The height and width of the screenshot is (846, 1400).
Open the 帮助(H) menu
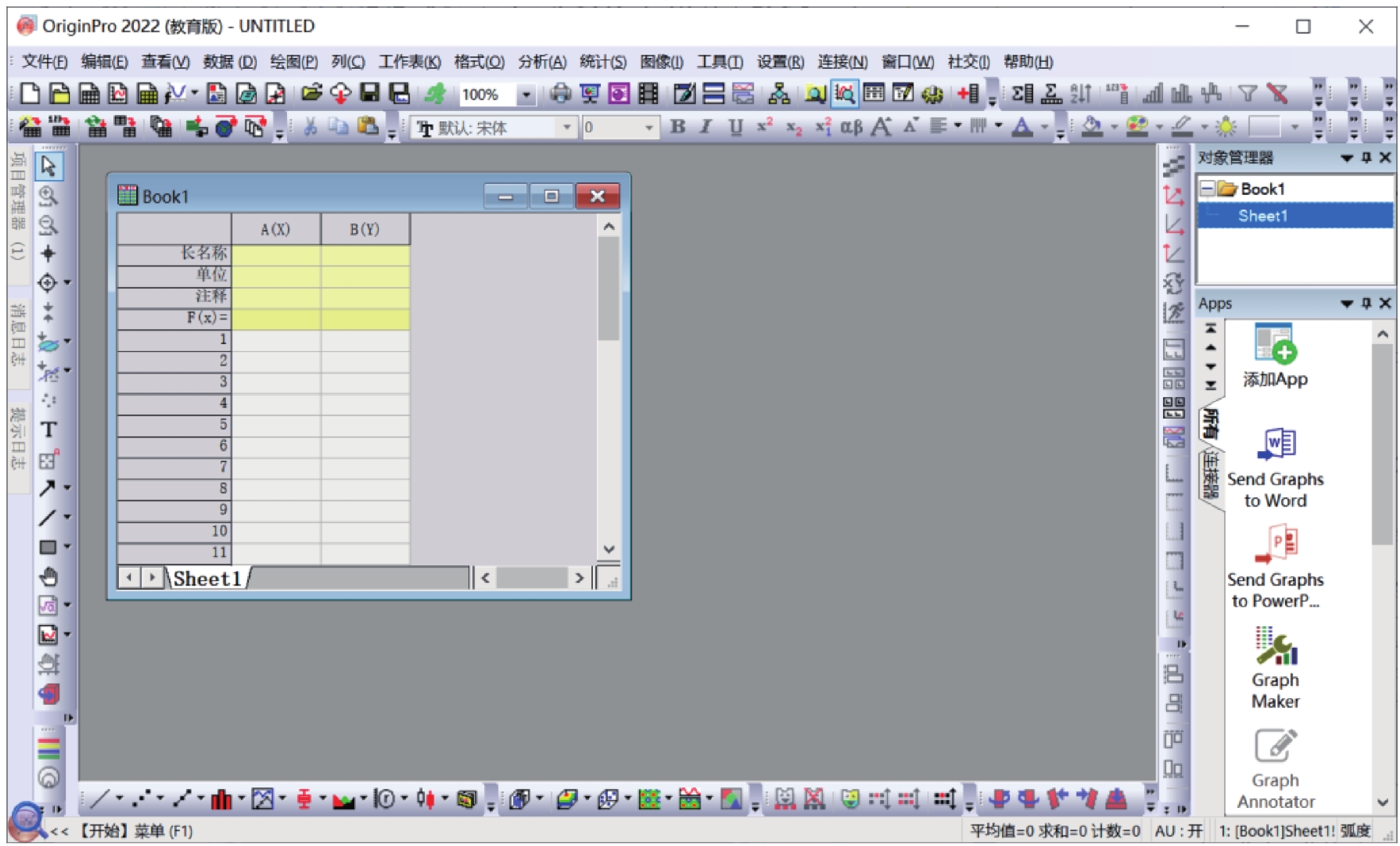[1028, 62]
